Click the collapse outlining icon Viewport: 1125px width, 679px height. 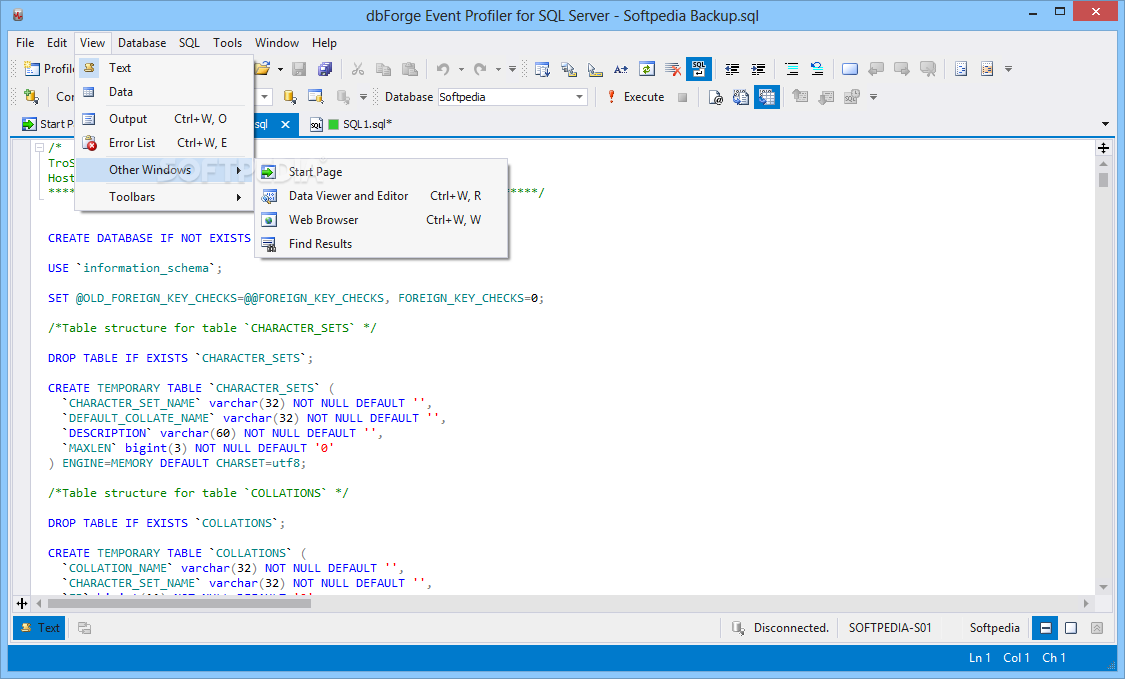[x=961, y=69]
